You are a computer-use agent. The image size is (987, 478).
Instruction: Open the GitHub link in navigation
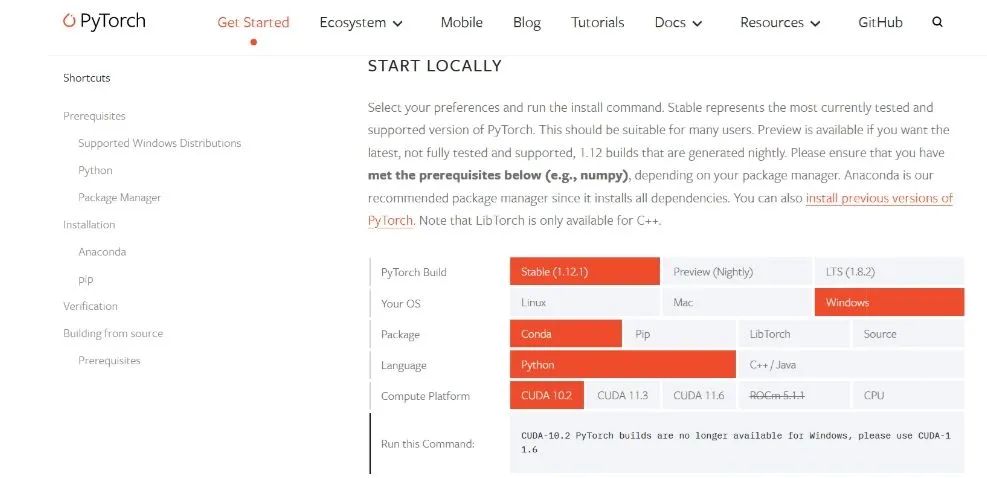pos(880,23)
